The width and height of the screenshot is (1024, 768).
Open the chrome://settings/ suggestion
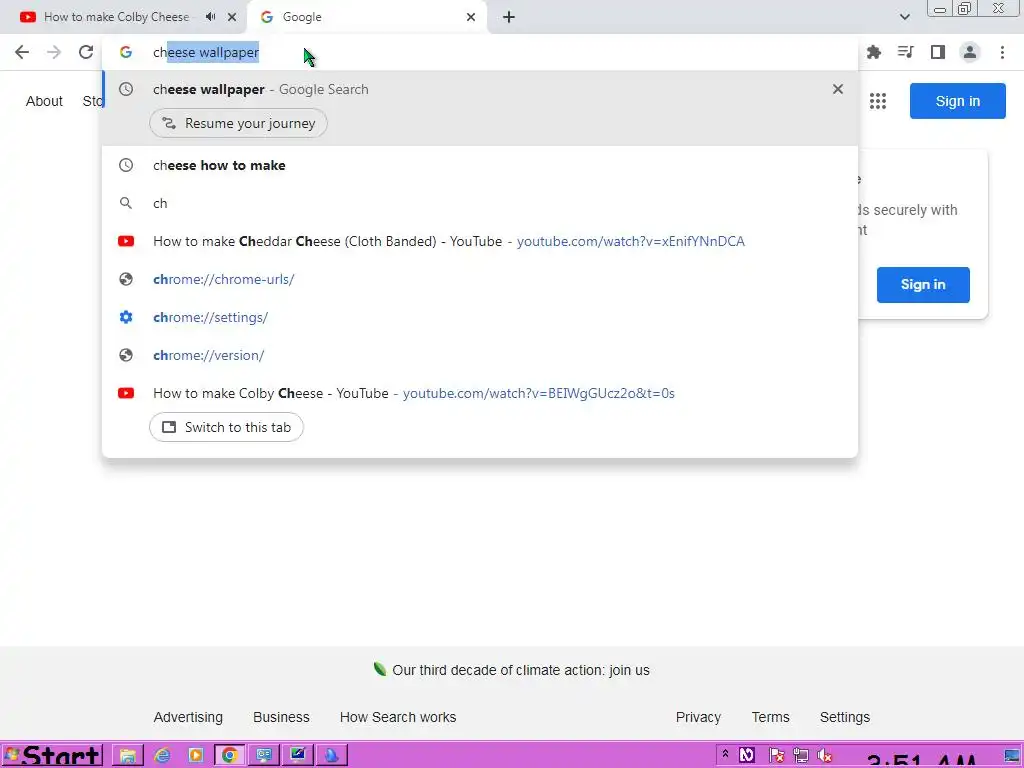pyautogui.click(x=480, y=317)
